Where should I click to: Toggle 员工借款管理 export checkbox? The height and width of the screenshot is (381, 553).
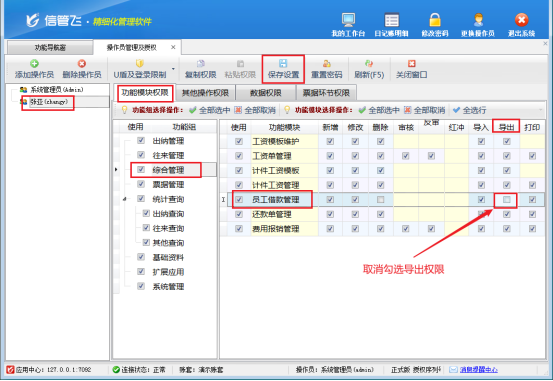click(506, 200)
